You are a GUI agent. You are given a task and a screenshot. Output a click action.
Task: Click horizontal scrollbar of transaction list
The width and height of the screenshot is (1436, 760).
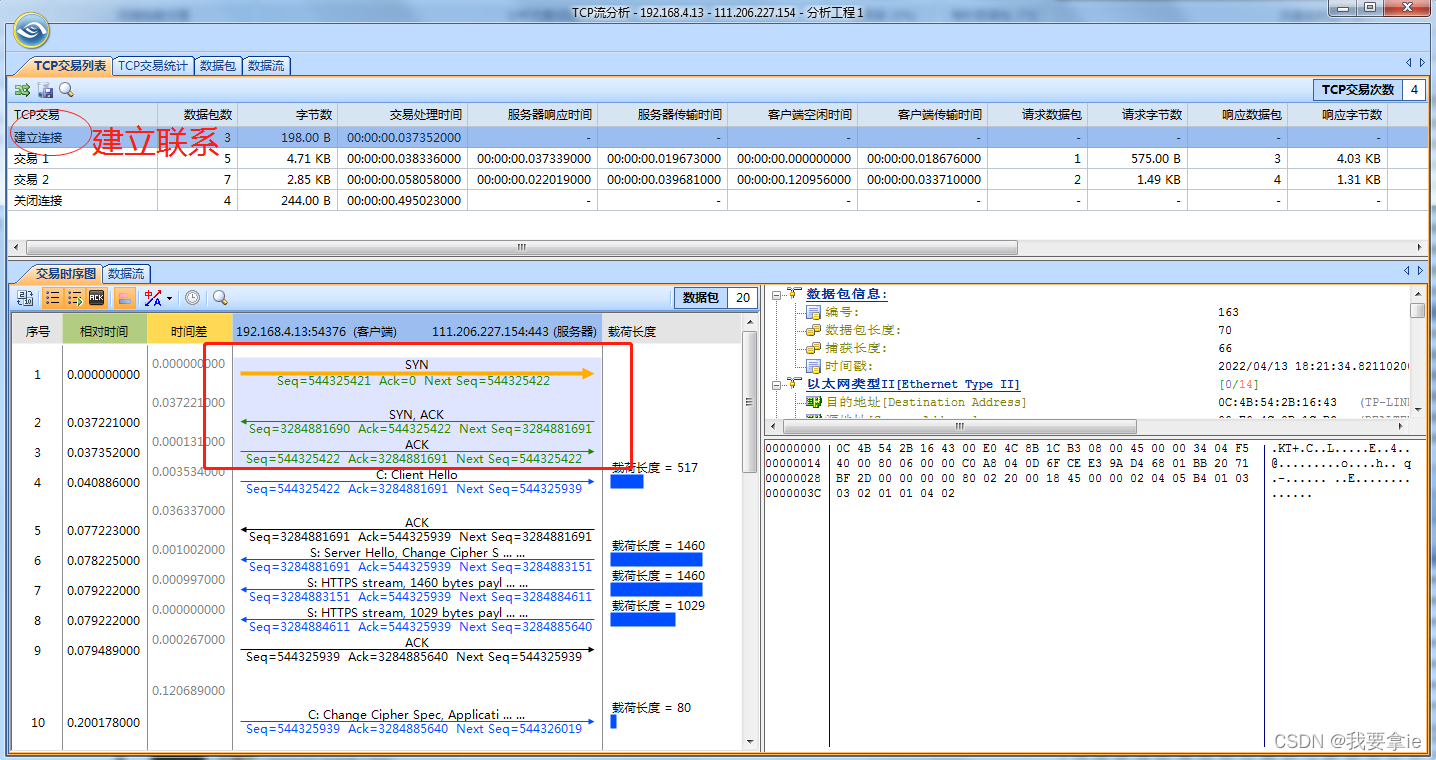click(521, 247)
